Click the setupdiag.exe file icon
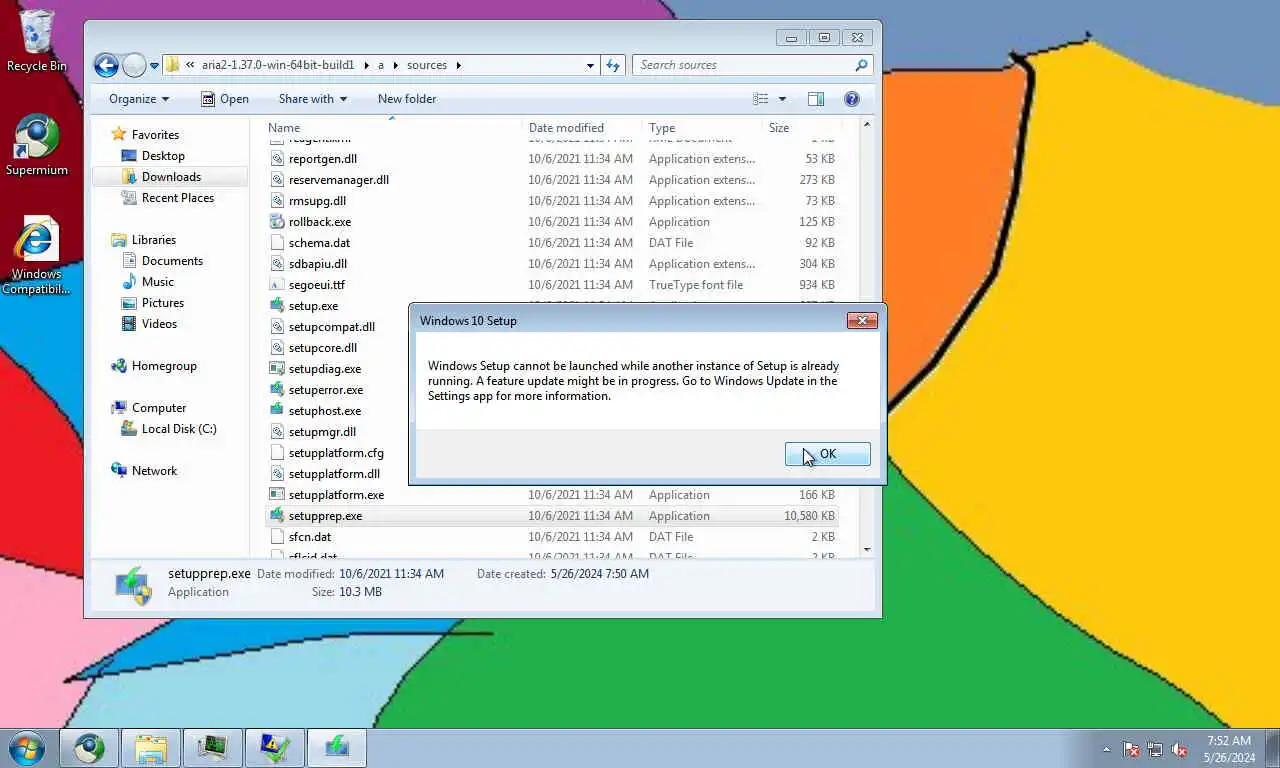The width and height of the screenshot is (1280, 768). pos(278,369)
